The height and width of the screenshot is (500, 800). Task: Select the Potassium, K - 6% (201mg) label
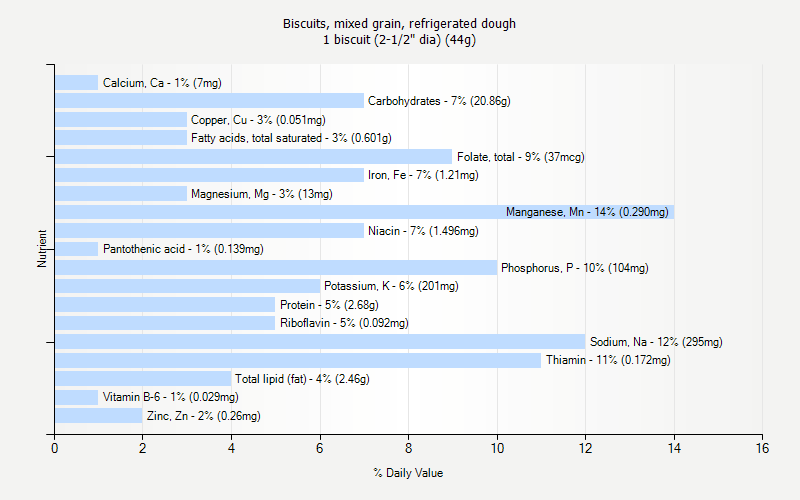[391, 286]
